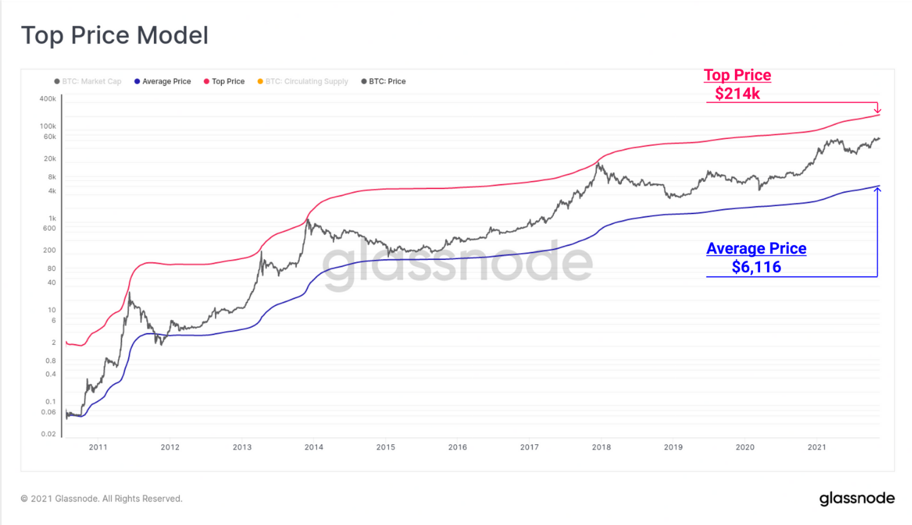Click the orange Circulating Supply legend dot

[260, 81]
